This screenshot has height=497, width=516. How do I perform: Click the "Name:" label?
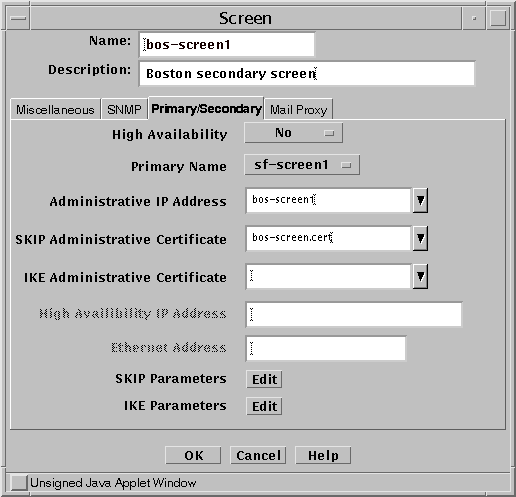[x=110, y=41]
